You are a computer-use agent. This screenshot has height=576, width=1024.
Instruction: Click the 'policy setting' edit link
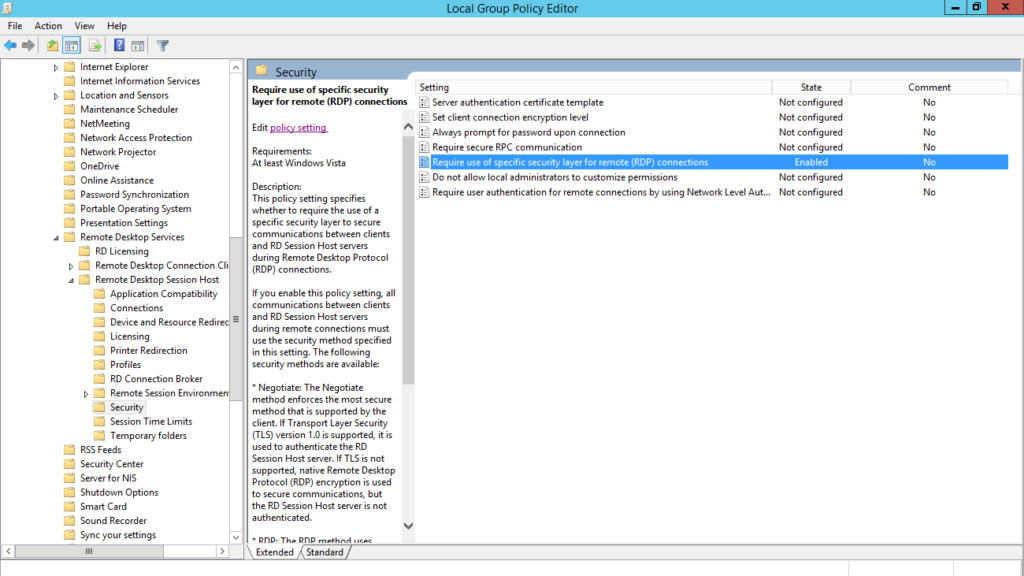pyautogui.click(x=298, y=128)
